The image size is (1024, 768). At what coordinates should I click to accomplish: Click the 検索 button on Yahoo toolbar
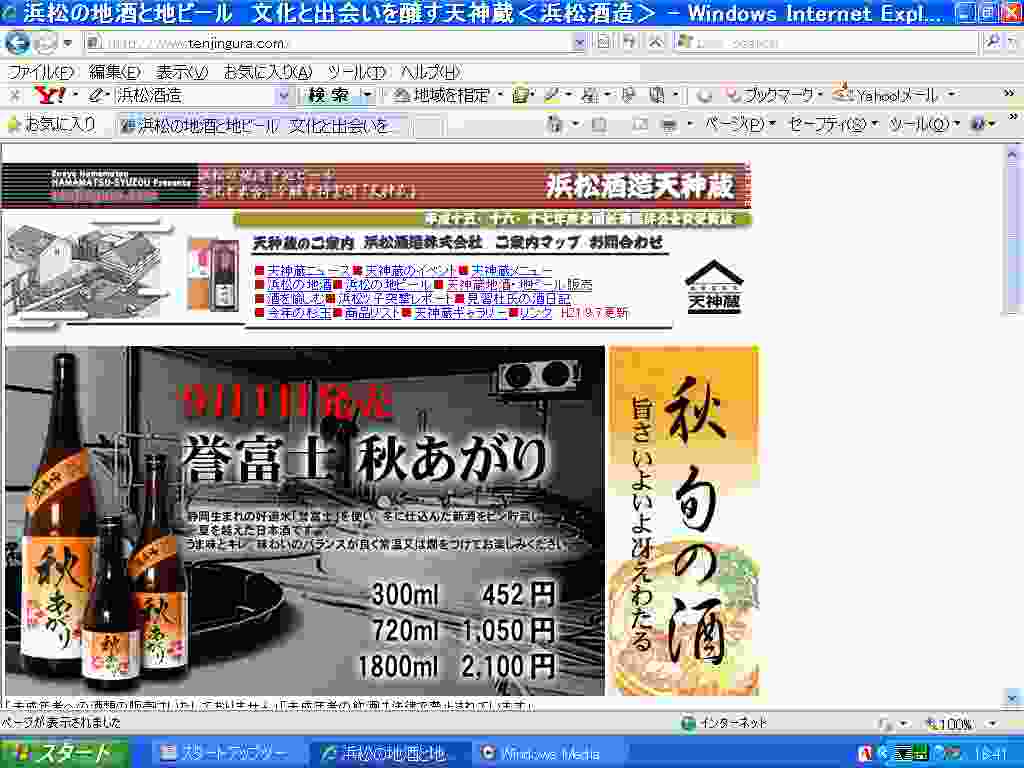pos(329,95)
